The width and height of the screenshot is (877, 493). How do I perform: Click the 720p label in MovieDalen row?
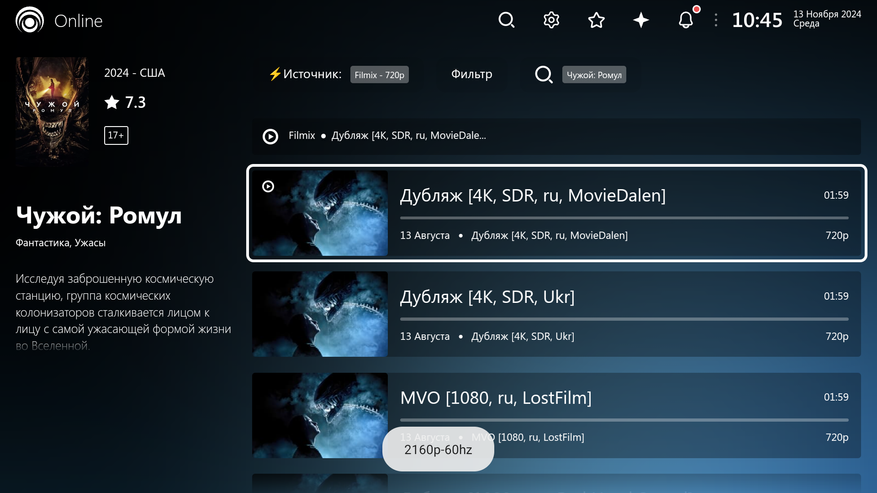click(x=837, y=236)
